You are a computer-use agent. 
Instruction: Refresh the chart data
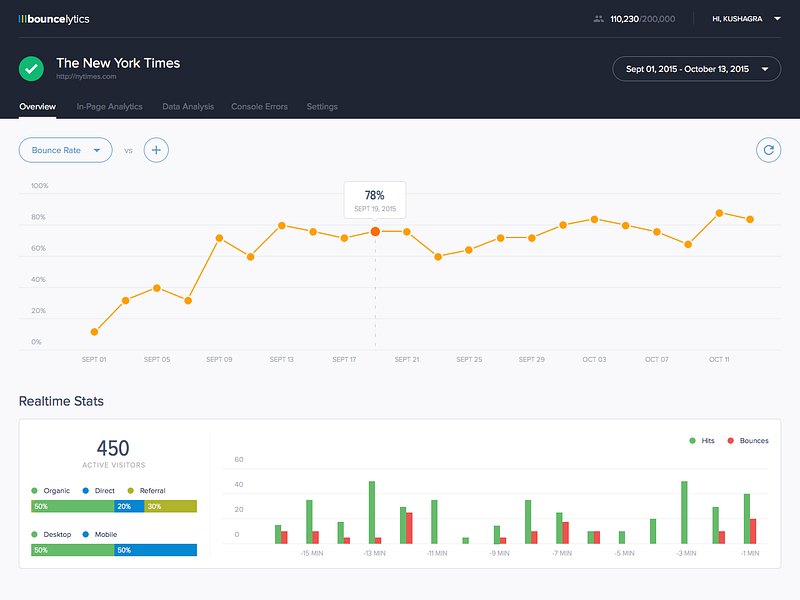[x=768, y=150]
